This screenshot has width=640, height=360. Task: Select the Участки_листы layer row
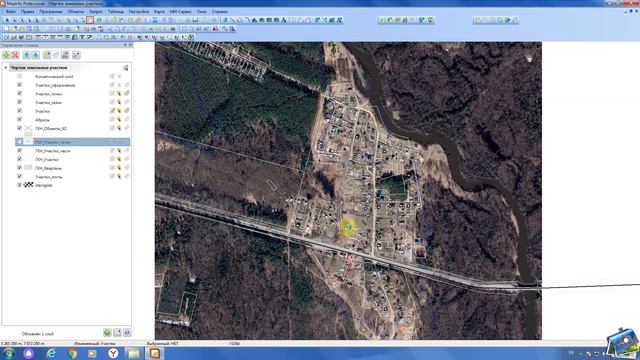[x=73, y=177]
